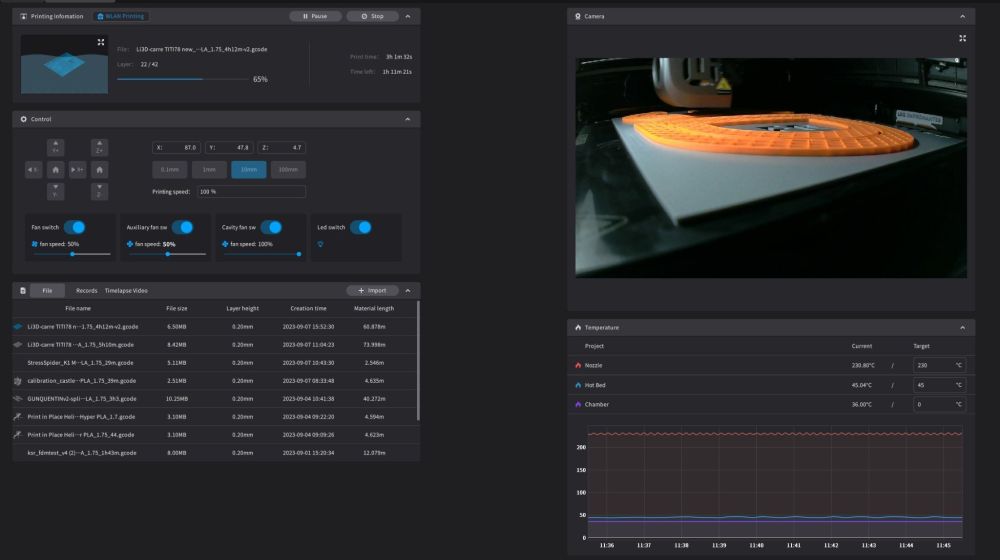
Task: Collapse the Temperature panel
Action: click(x=962, y=327)
